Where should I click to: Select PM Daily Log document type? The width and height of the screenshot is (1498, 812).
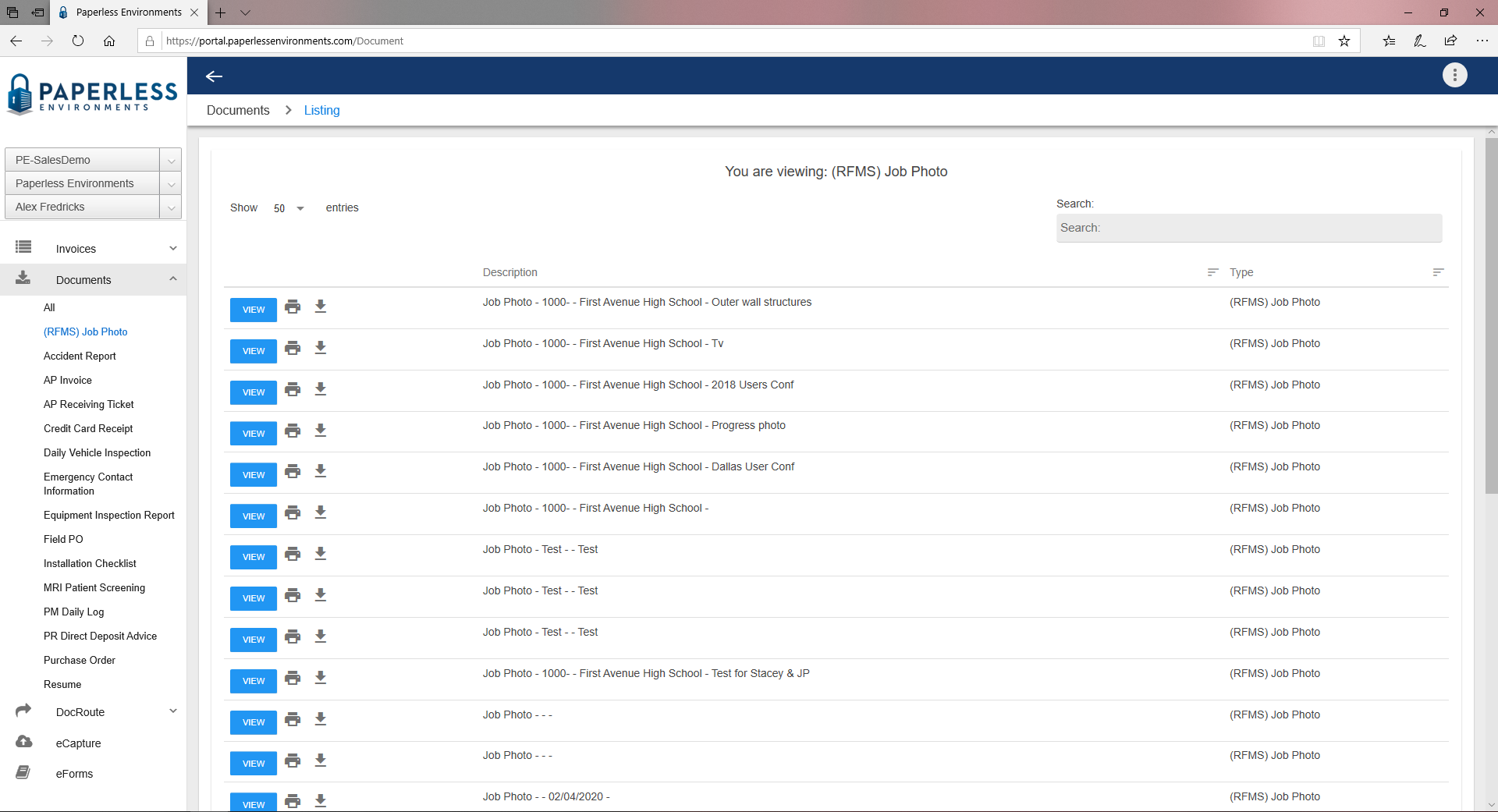coord(73,612)
